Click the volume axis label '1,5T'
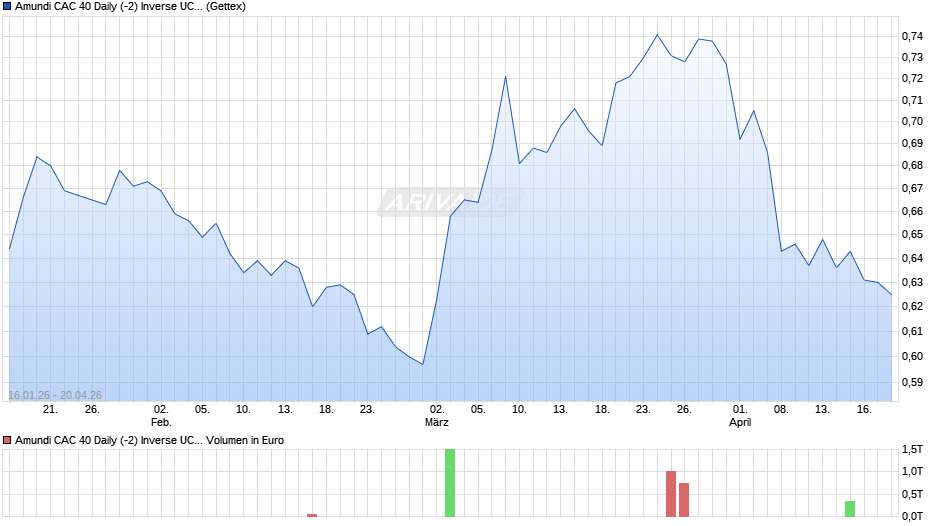This screenshot has height=526, width=940. (912, 449)
